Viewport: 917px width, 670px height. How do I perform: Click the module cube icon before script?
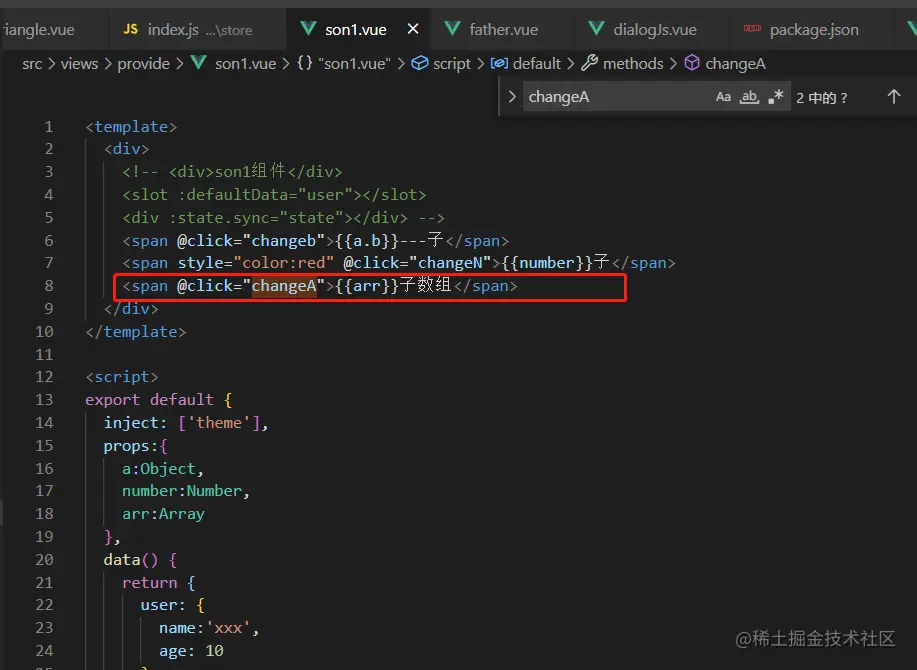(419, 63)
